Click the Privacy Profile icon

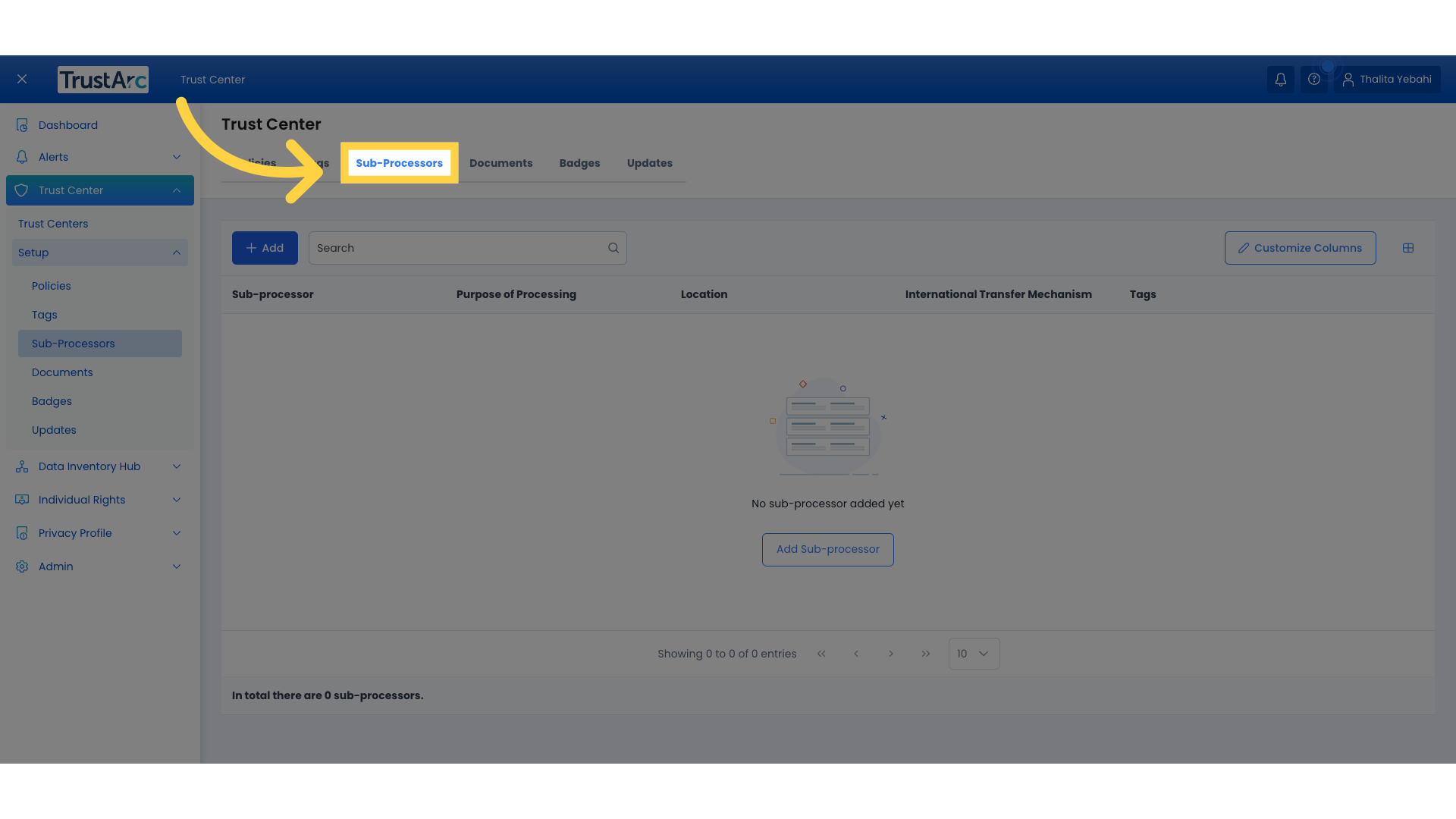pos(22,533)
